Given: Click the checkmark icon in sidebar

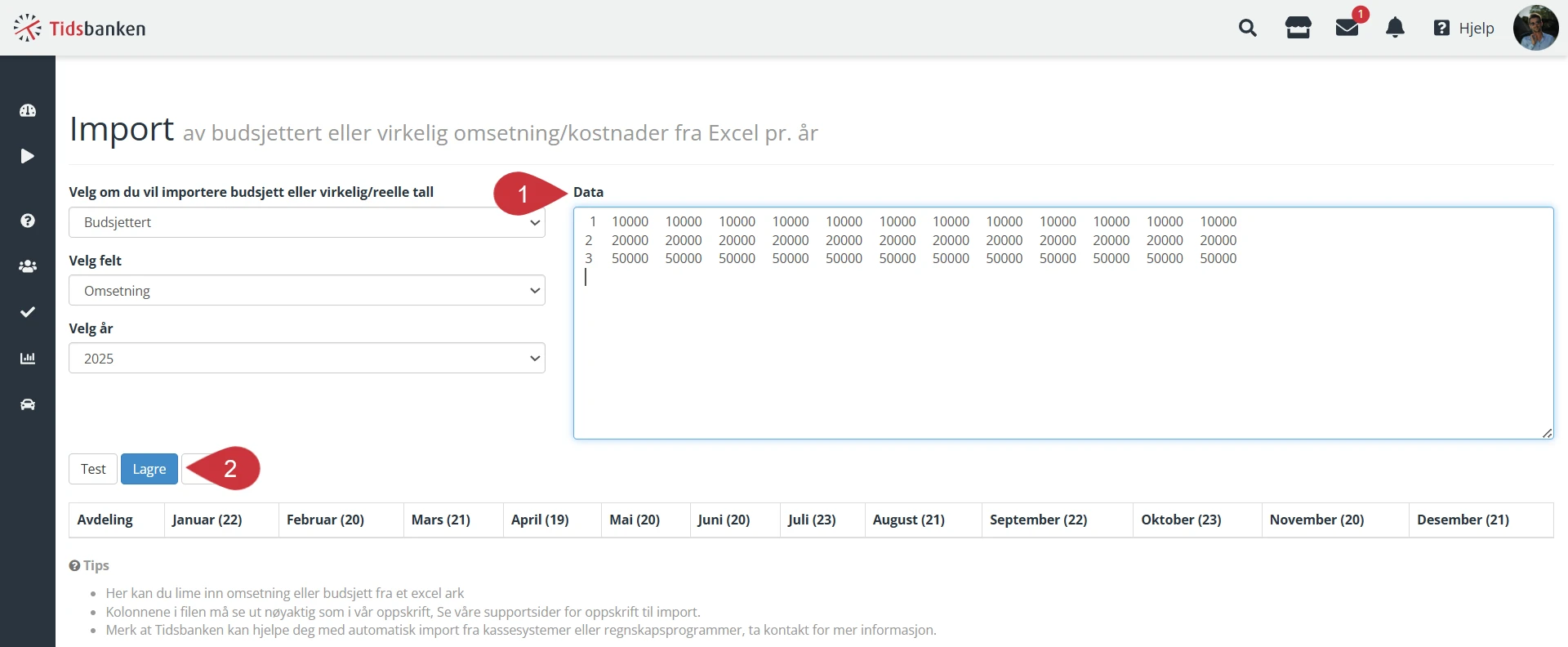Looking at the screenshot, I should tap(28, 312).
